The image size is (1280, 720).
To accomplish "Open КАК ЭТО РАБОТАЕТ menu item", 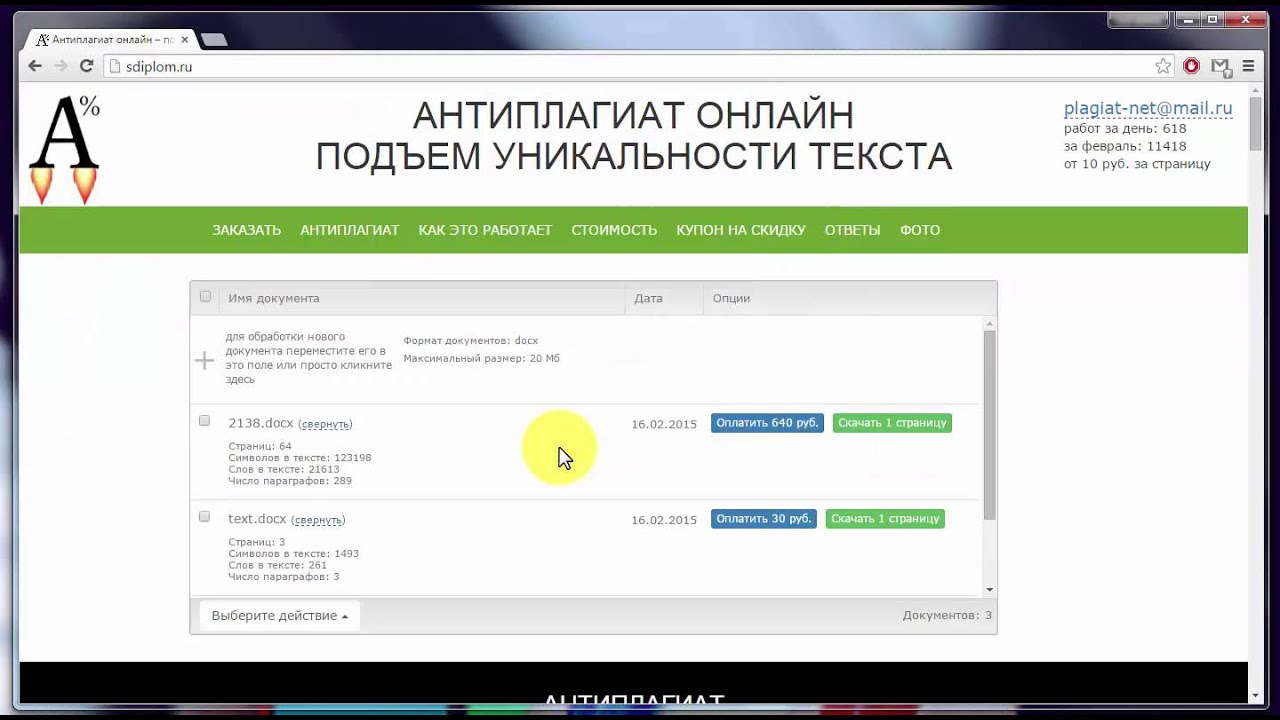I will pyautogui.click(x=485, y=230).
